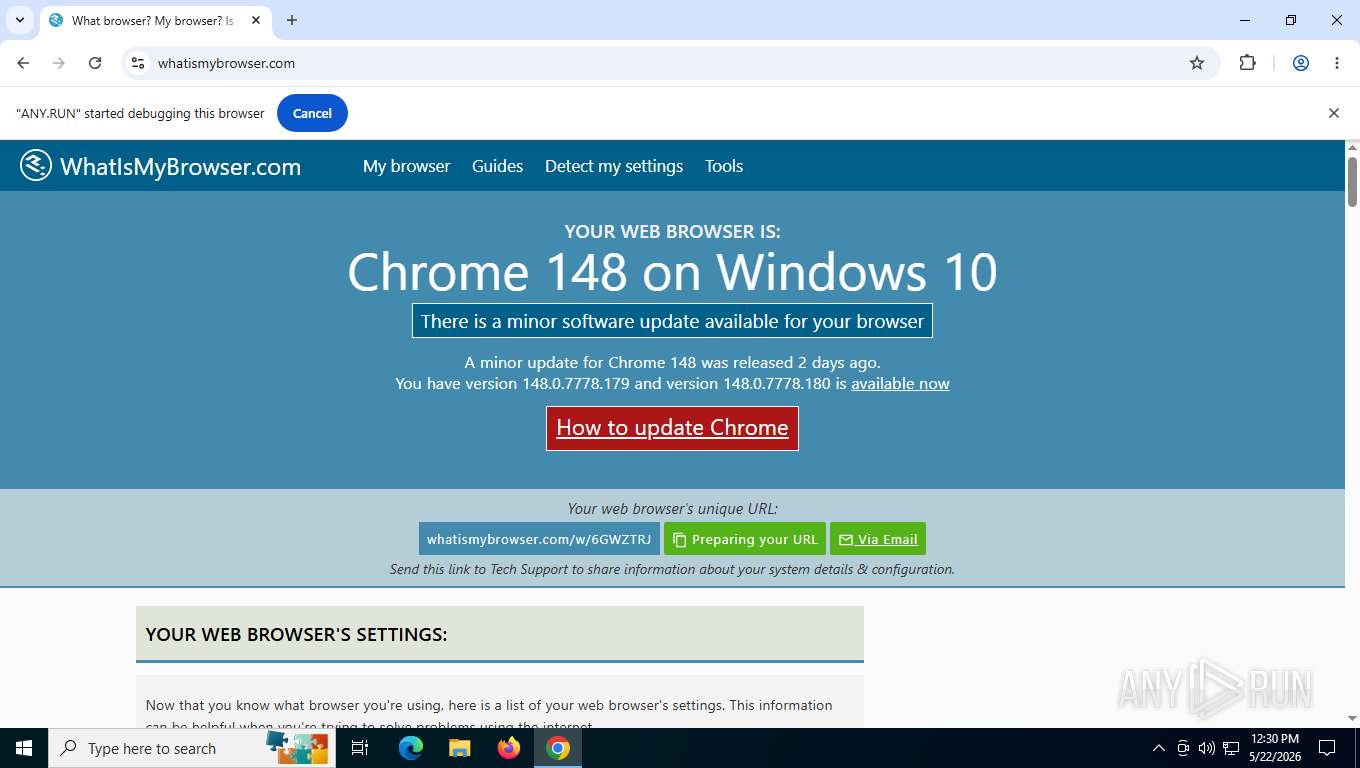
Task: Open the network tray icon
Action: coord(1231,748)
